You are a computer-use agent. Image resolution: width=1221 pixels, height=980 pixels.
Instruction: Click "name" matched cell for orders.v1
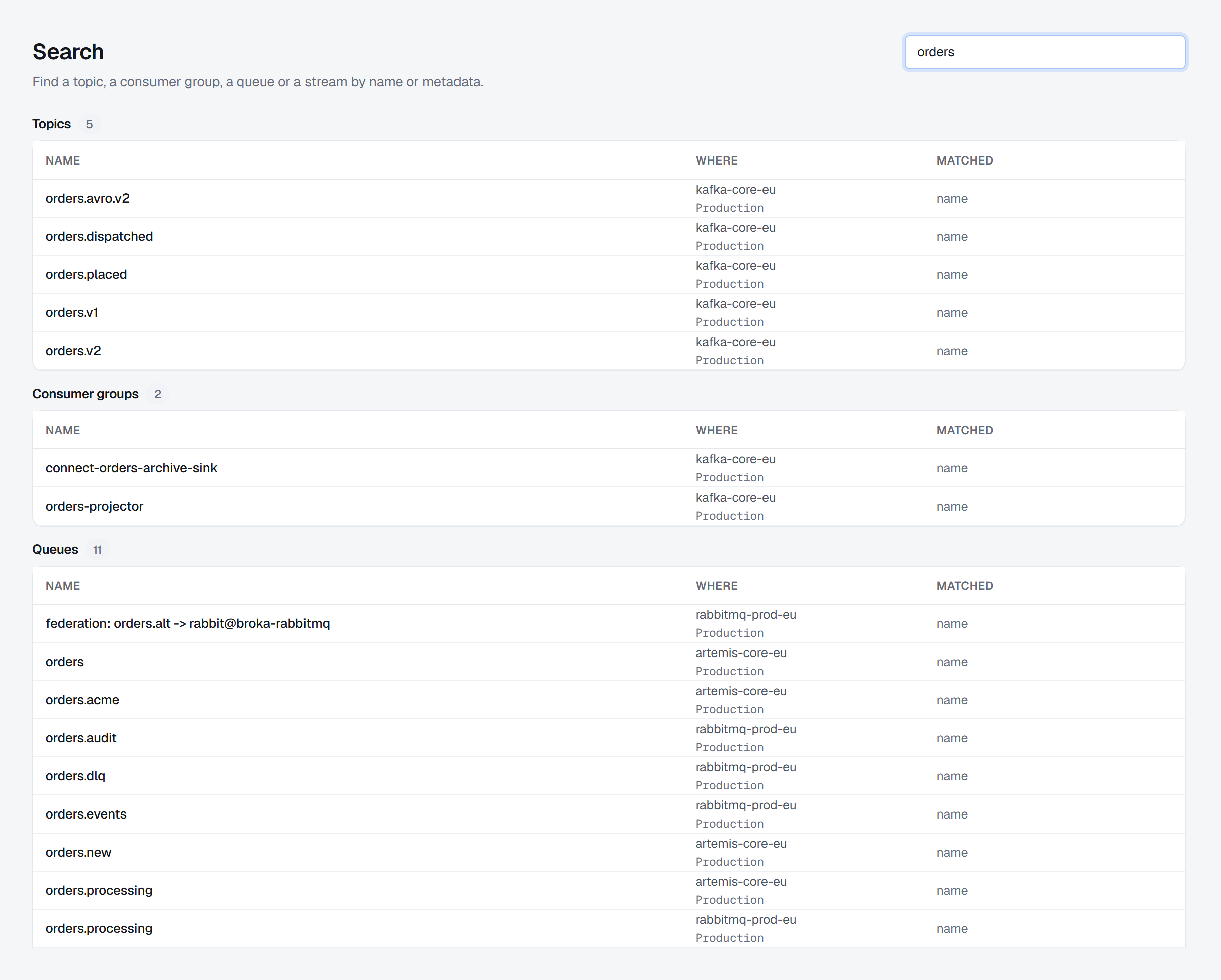pyautogui.click(x=952, y=313)
